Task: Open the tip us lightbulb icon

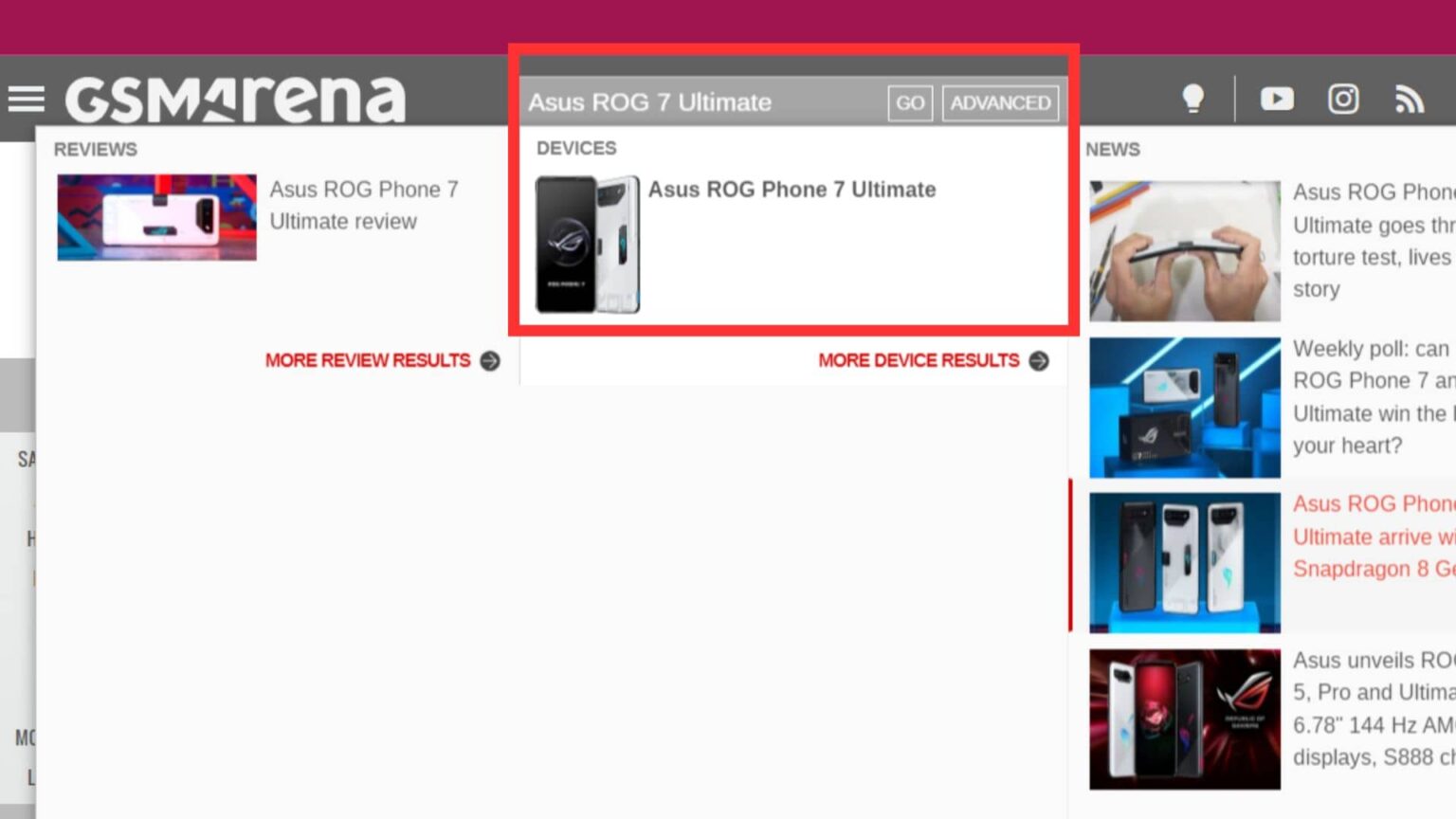Action: tap(1193, 99)
